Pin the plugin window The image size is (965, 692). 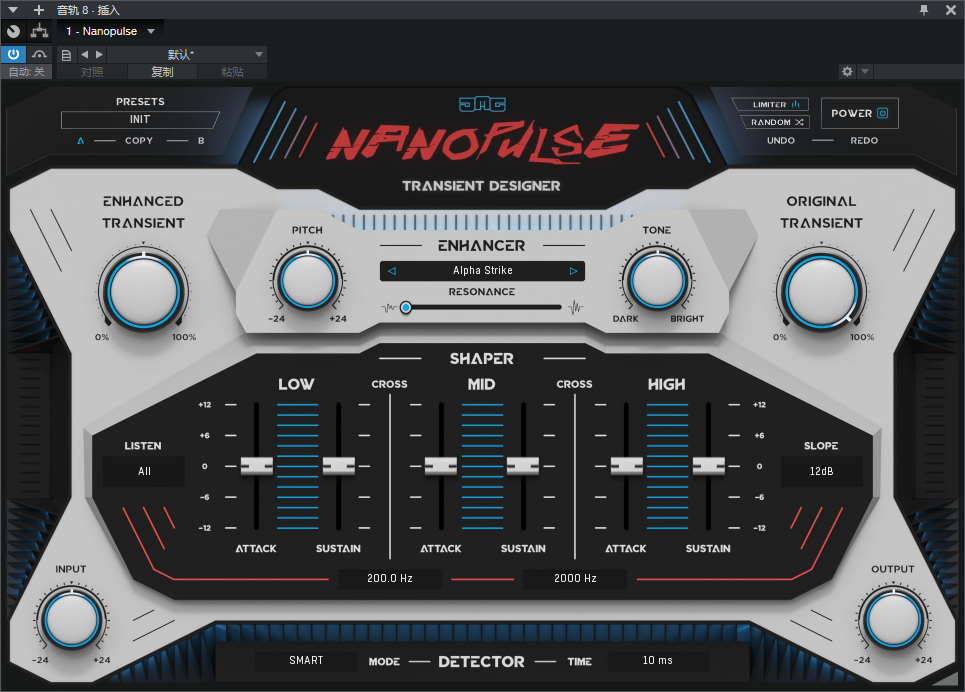click(x=924, y=10)
